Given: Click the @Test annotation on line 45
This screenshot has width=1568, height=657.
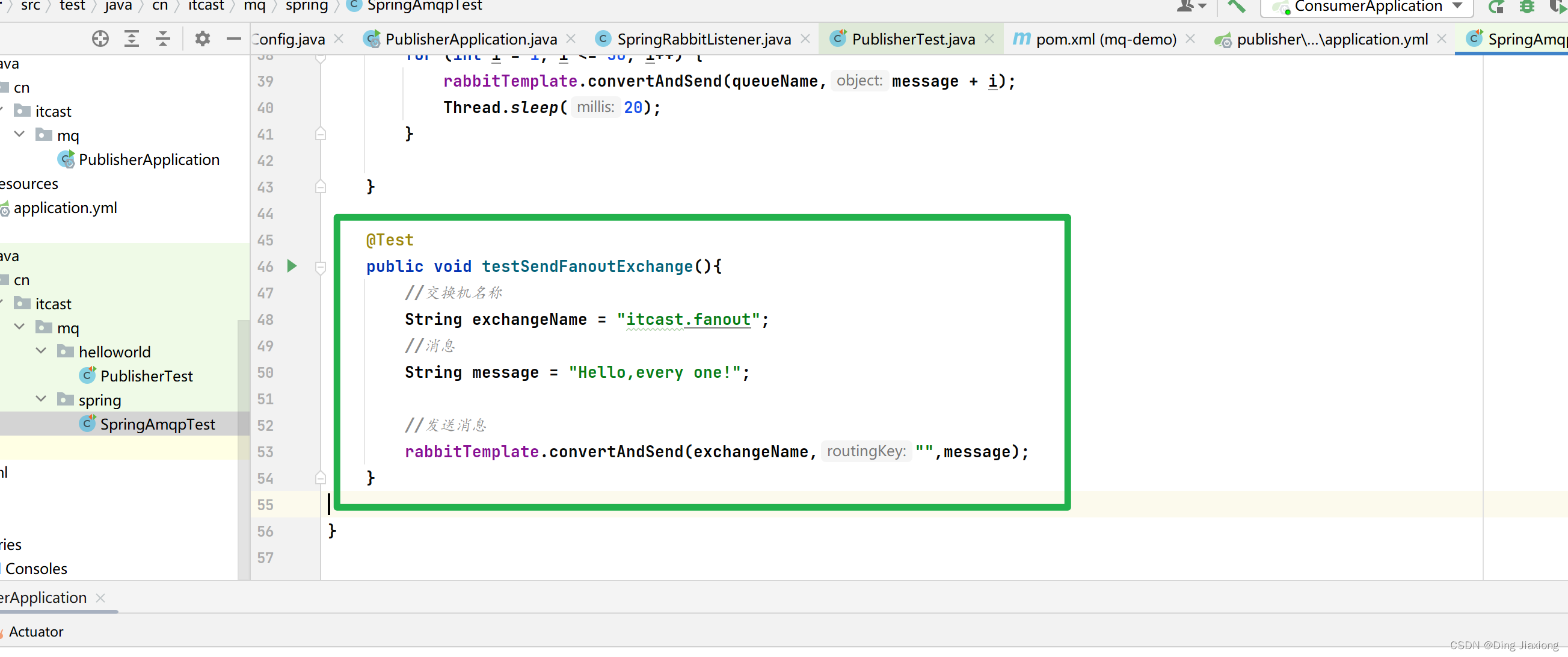Looking at the screenshot, I should coord(390,240).
